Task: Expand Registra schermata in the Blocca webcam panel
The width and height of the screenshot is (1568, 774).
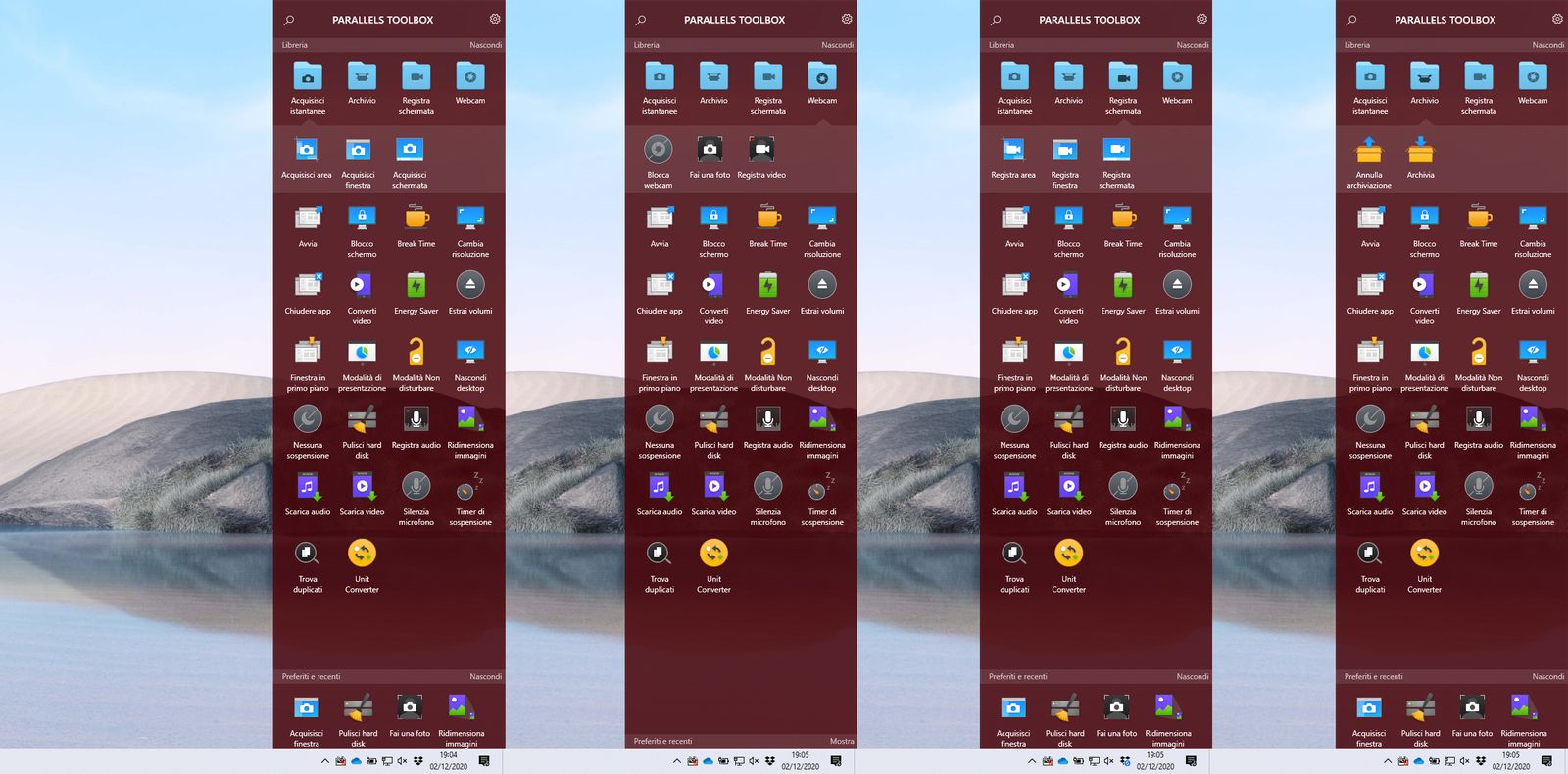Action: [768, 87]
